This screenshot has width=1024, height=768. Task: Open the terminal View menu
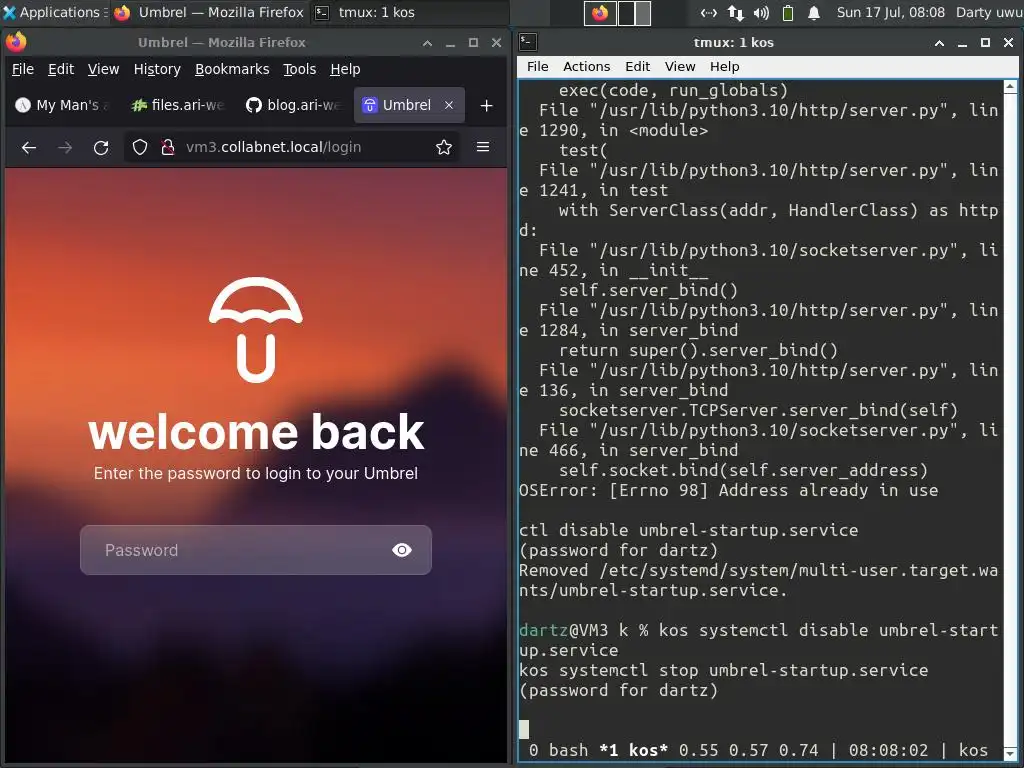coord(680,67)
